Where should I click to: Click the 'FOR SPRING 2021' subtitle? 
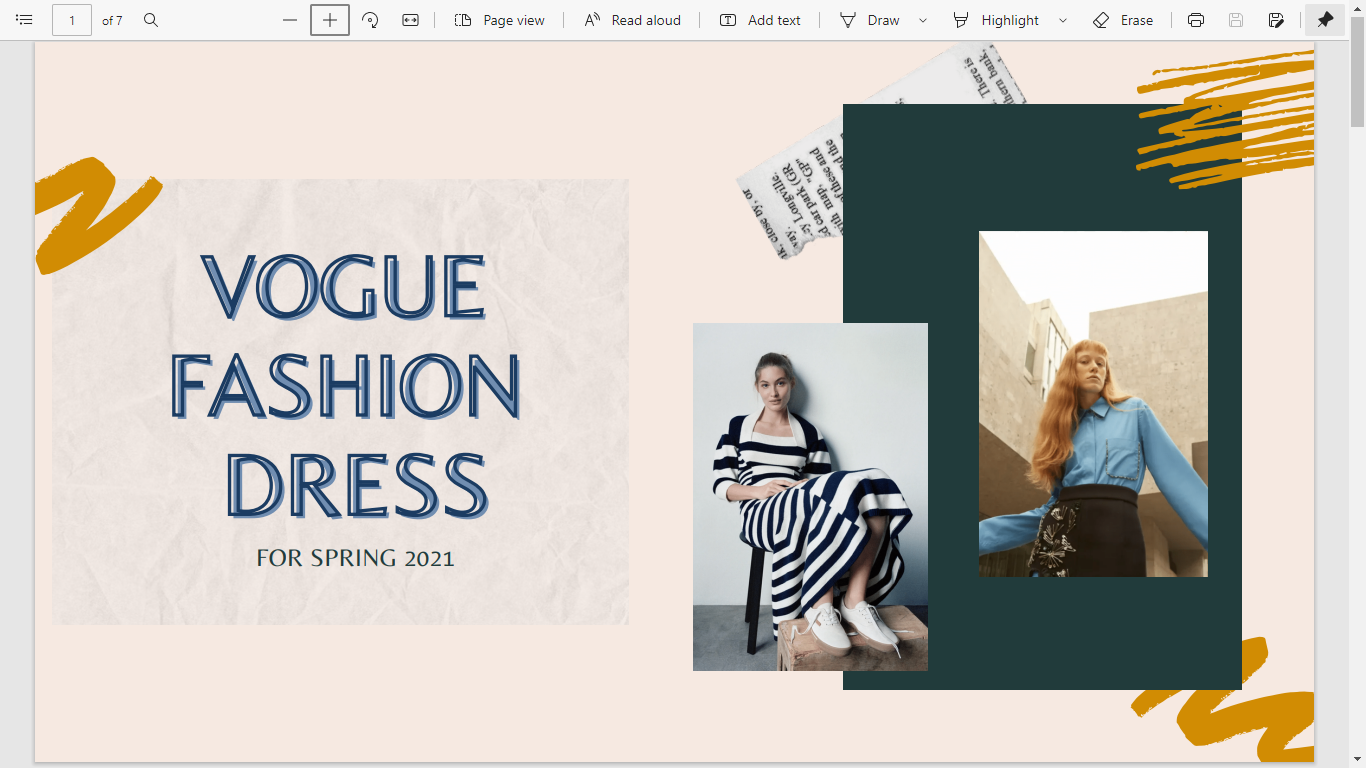click(x=356, y=558)
